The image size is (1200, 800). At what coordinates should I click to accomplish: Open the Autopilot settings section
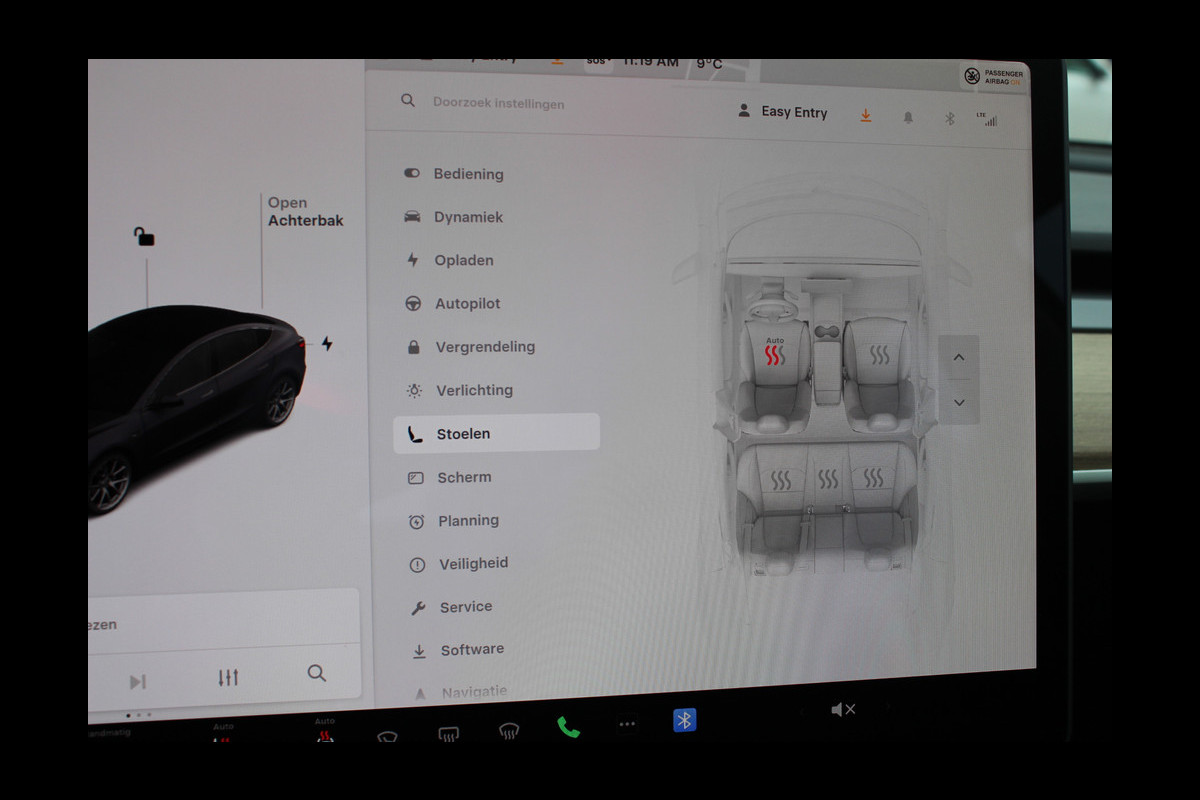coord(467,304)
